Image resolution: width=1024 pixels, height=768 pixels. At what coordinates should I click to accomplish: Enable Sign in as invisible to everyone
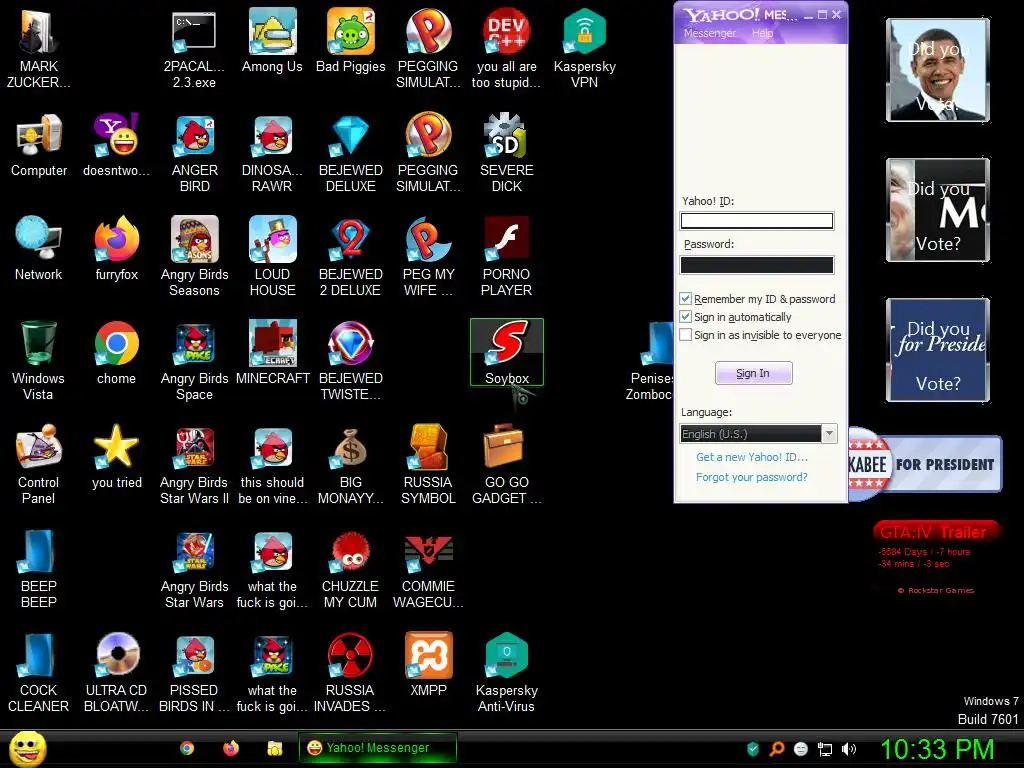pyautogui.click(x=685, y=335)
